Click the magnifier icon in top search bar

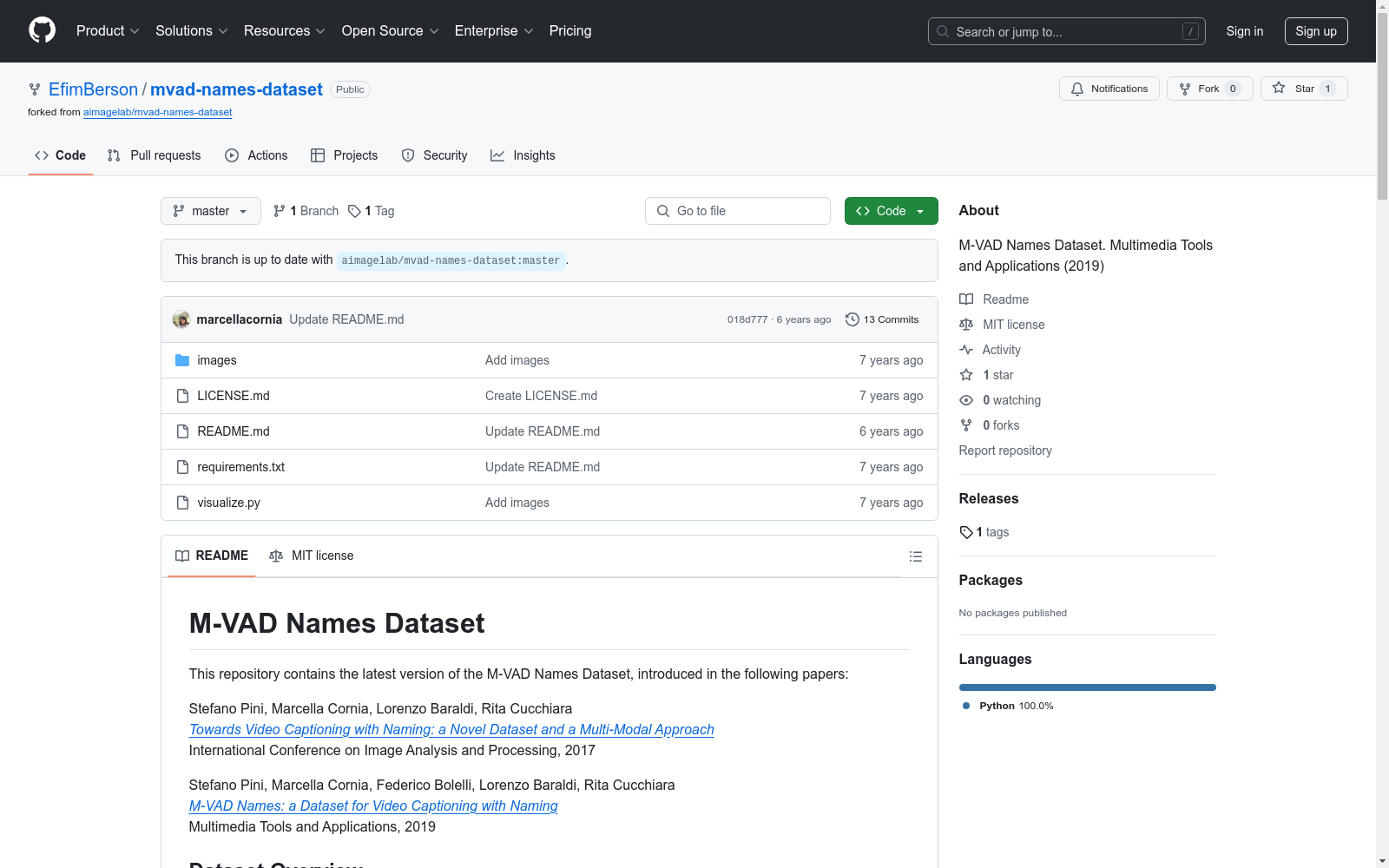(943, 31)
